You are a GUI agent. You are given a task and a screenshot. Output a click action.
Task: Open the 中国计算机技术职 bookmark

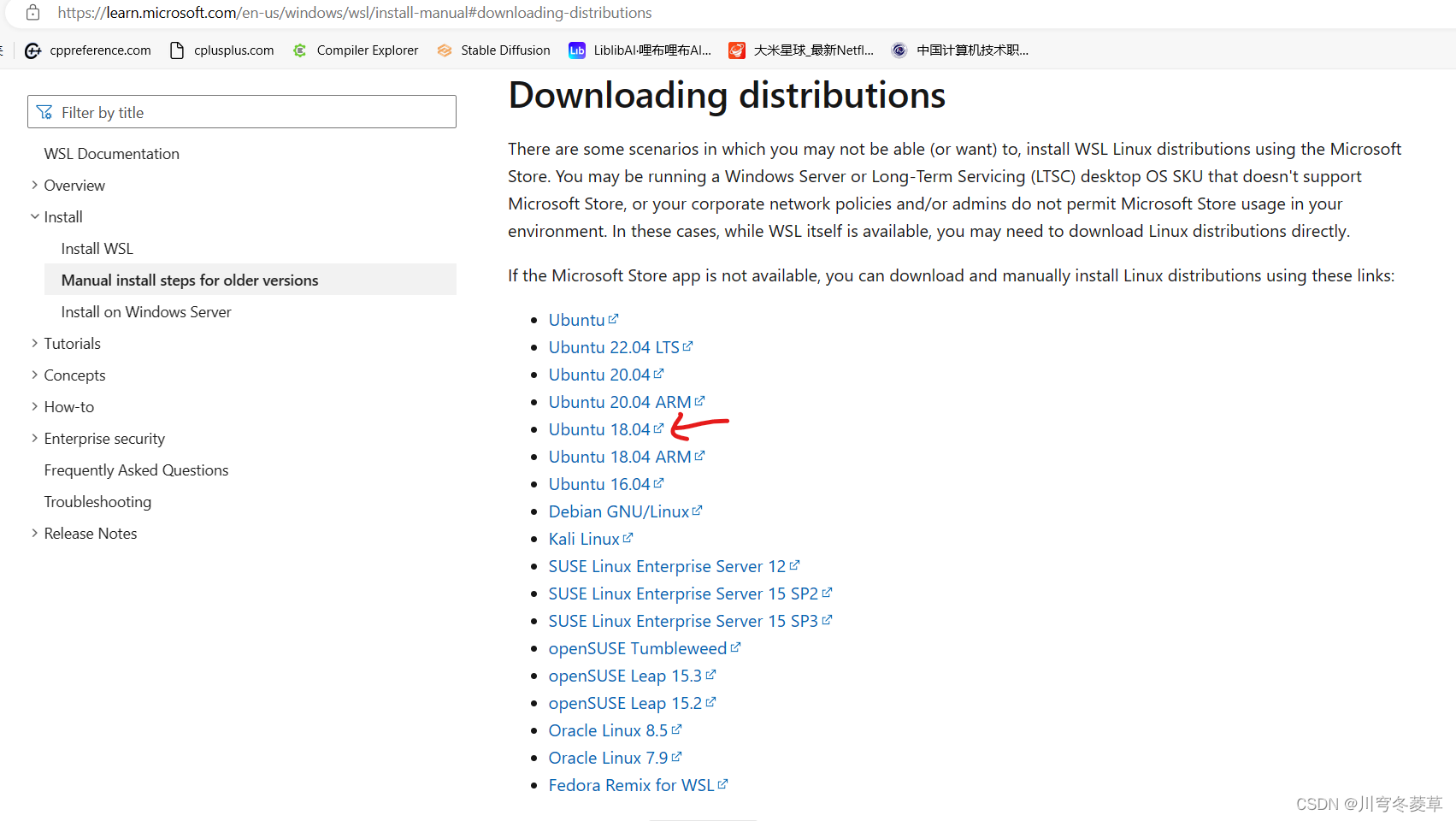pyautogui.click(x=959, y=50)
